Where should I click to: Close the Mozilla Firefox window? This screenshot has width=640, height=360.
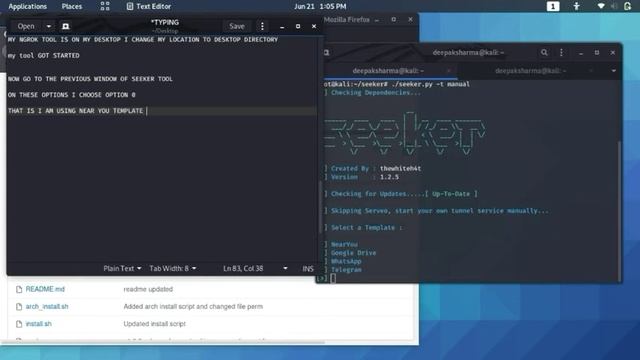point(410,19)
